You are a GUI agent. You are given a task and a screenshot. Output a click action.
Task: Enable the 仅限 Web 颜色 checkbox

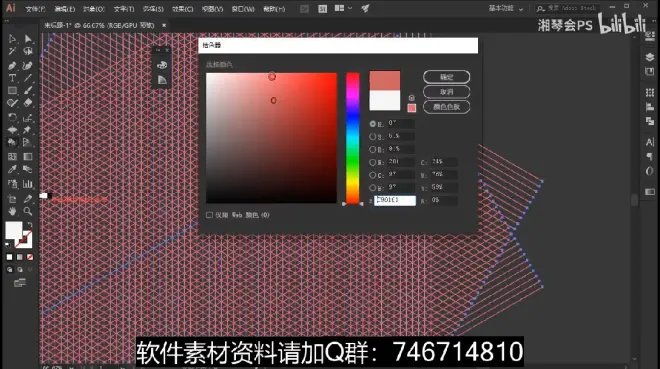pyautogui.click(x=209, y=215)
